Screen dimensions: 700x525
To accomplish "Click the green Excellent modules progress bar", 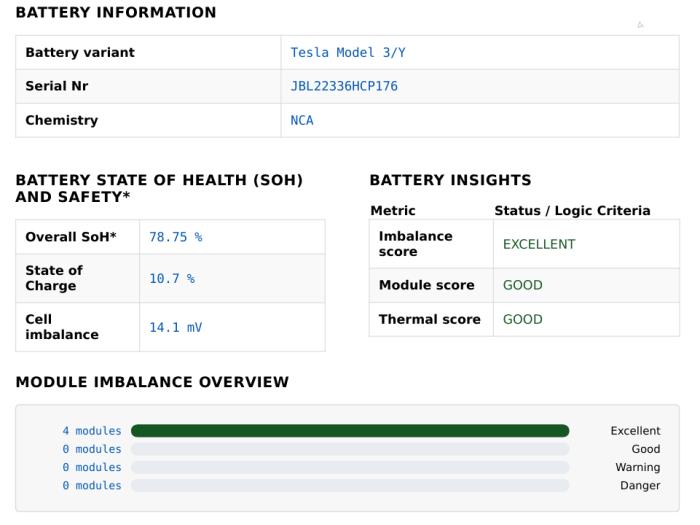I will 350,431.
